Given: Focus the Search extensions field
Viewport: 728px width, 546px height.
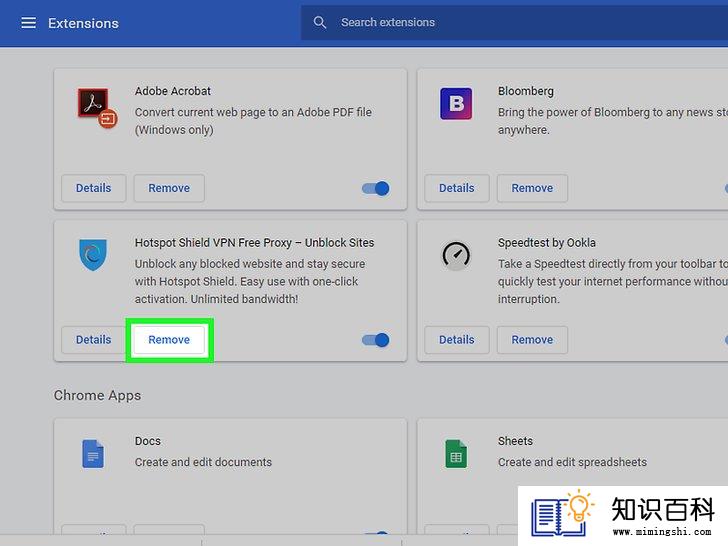Looking at the screenshot, I should pyautogui.click(x=514, y=22).
